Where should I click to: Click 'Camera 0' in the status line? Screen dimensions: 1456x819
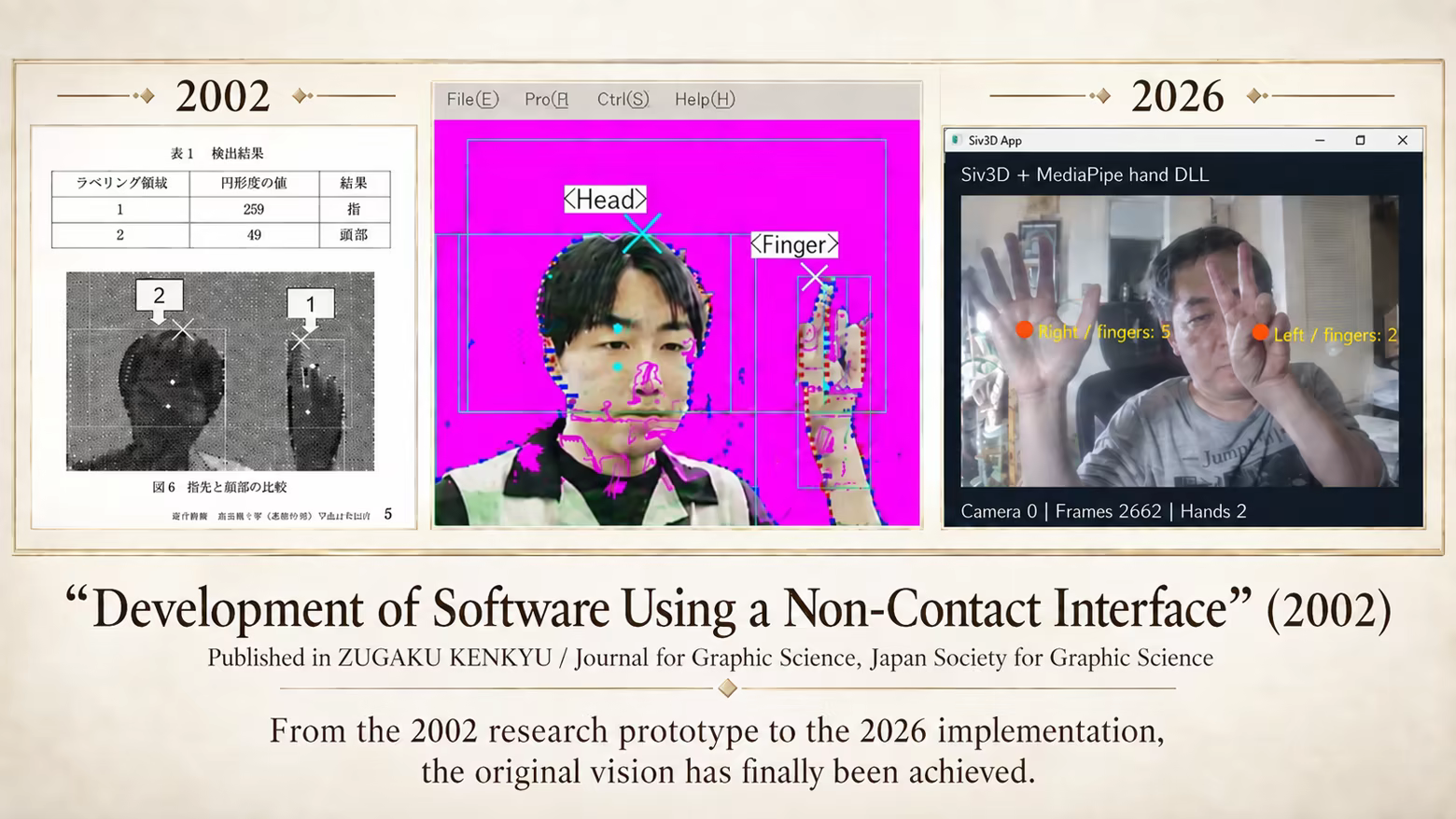coord(999,511)
